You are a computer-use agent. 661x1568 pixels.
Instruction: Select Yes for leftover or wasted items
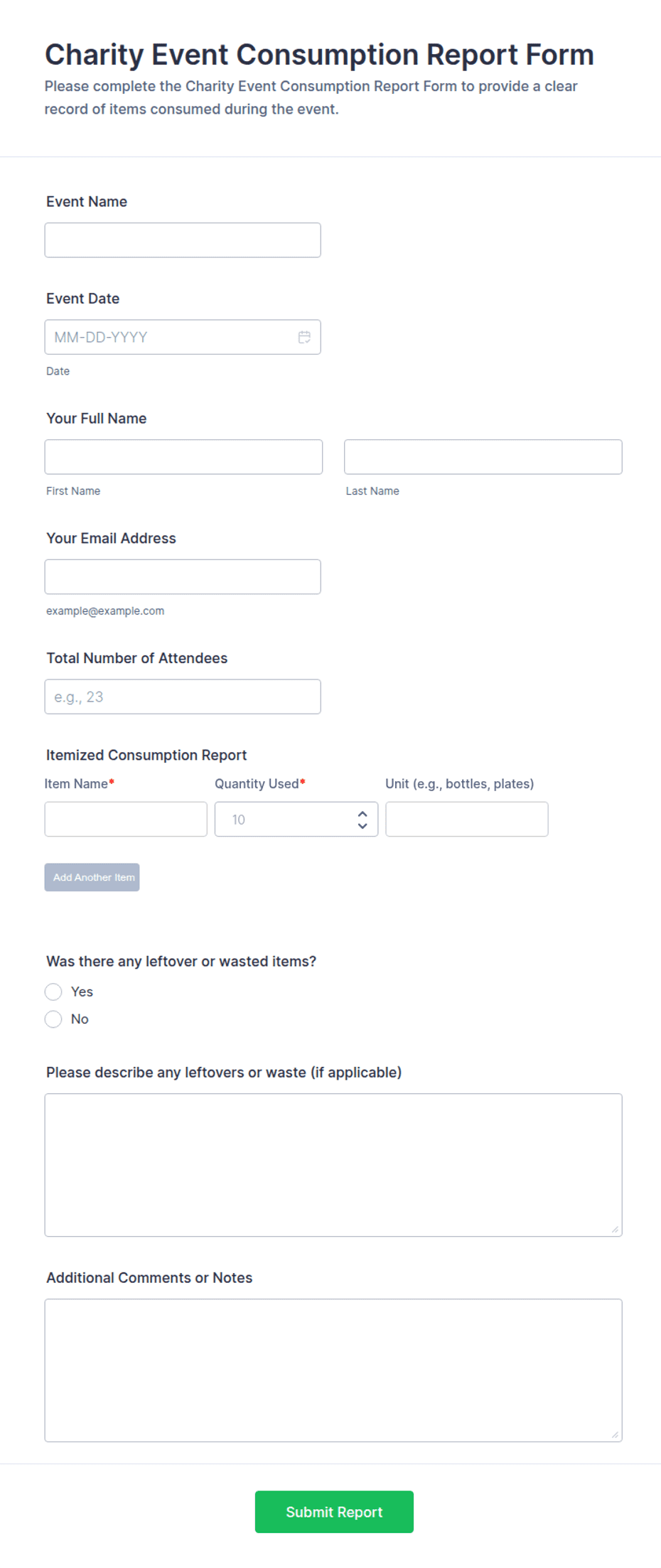[x=53, y=992]
